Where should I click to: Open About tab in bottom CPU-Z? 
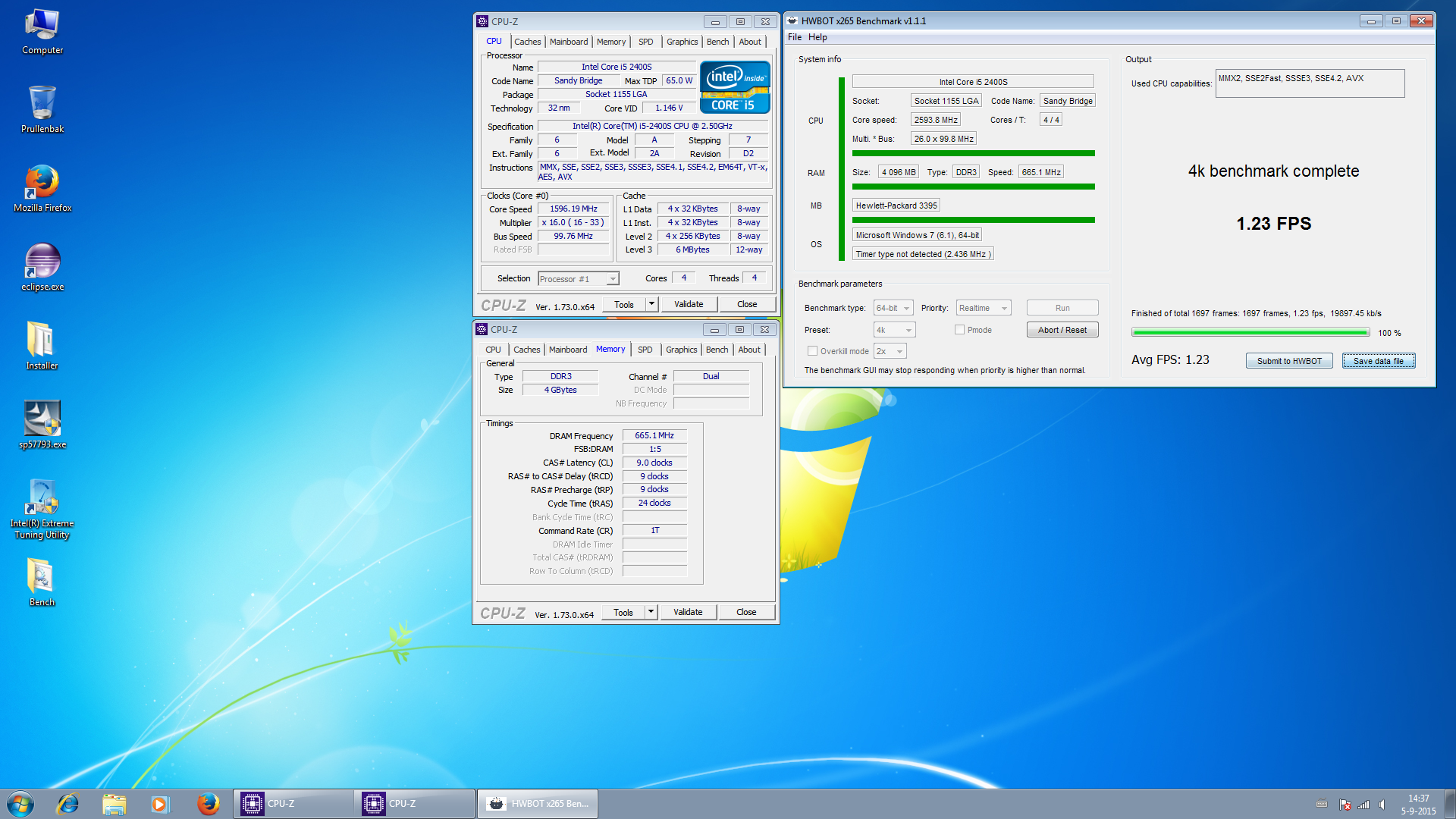tap(749, 350)
